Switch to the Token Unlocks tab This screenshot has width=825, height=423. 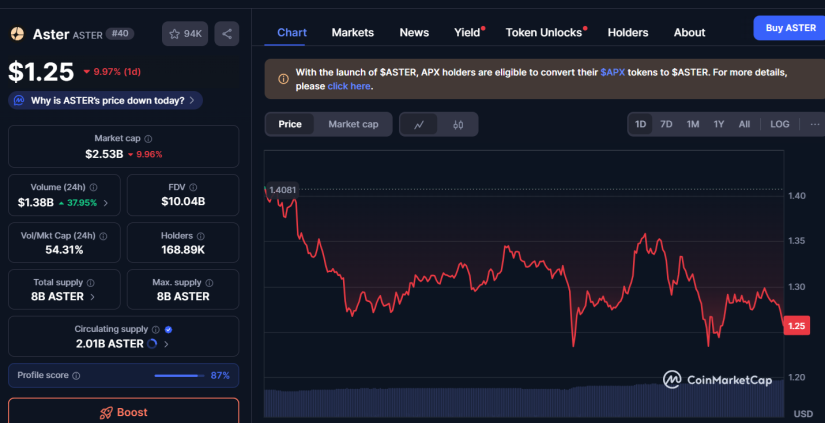[543, 33]
